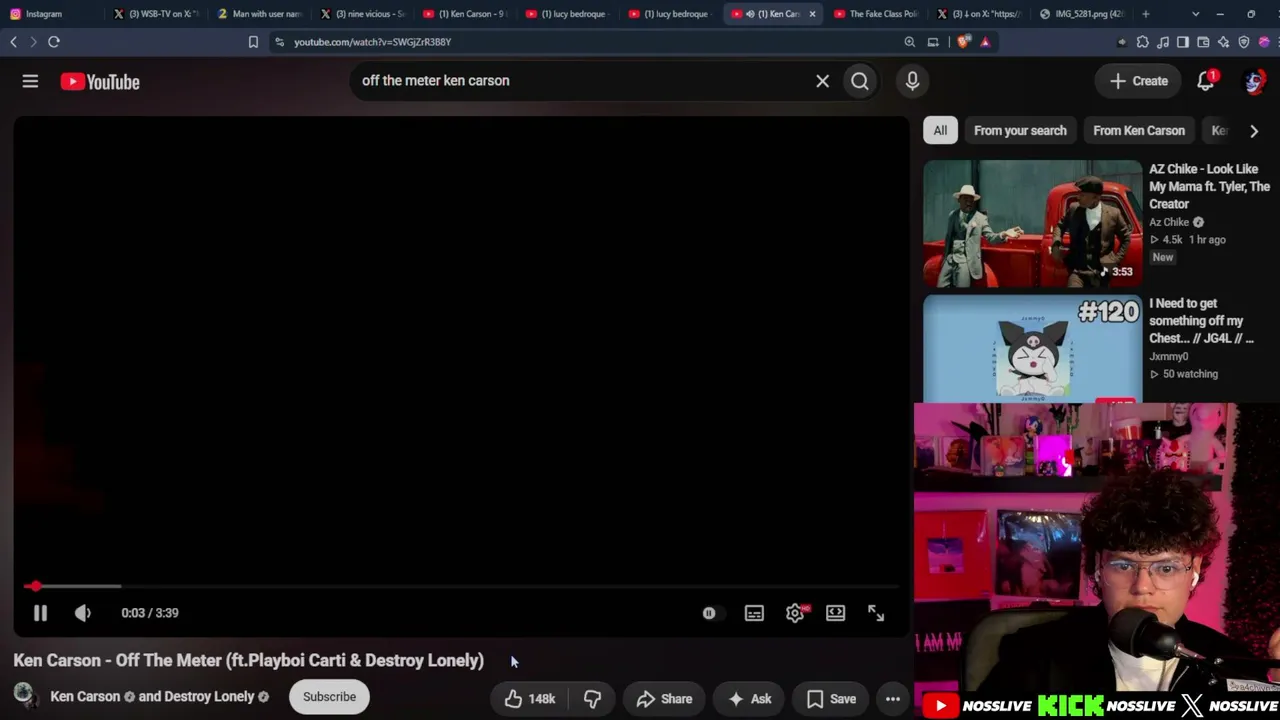Seek using the video progress bar

[x=460, y=586]
